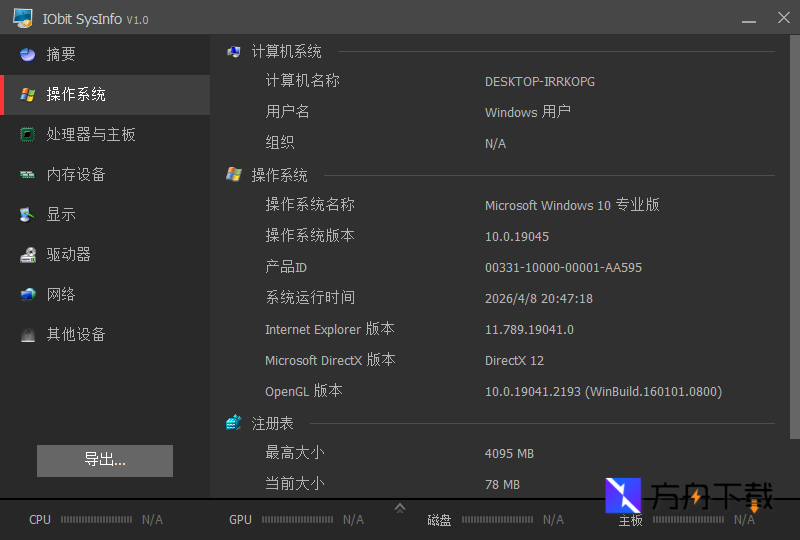Click the IObit SysInfo app logo icon
800x540 pixels.
click(x=23, y=18)
